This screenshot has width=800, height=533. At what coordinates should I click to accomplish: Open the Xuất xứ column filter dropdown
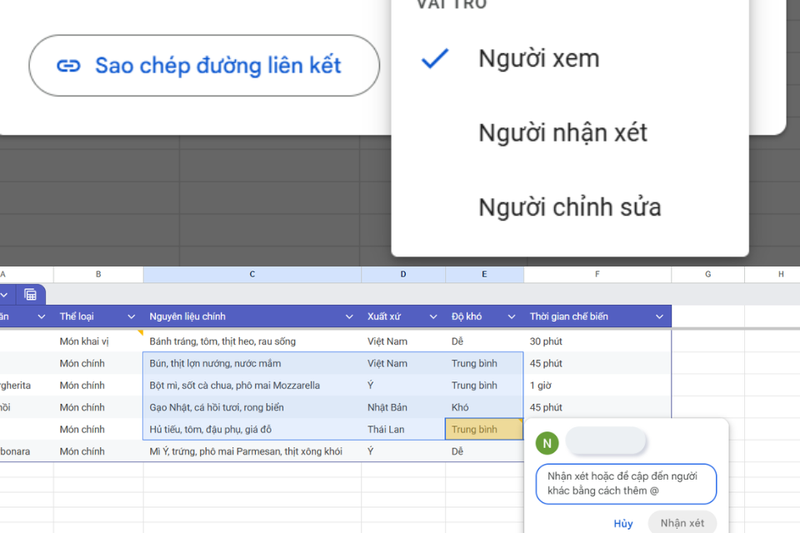click(433, 317)
